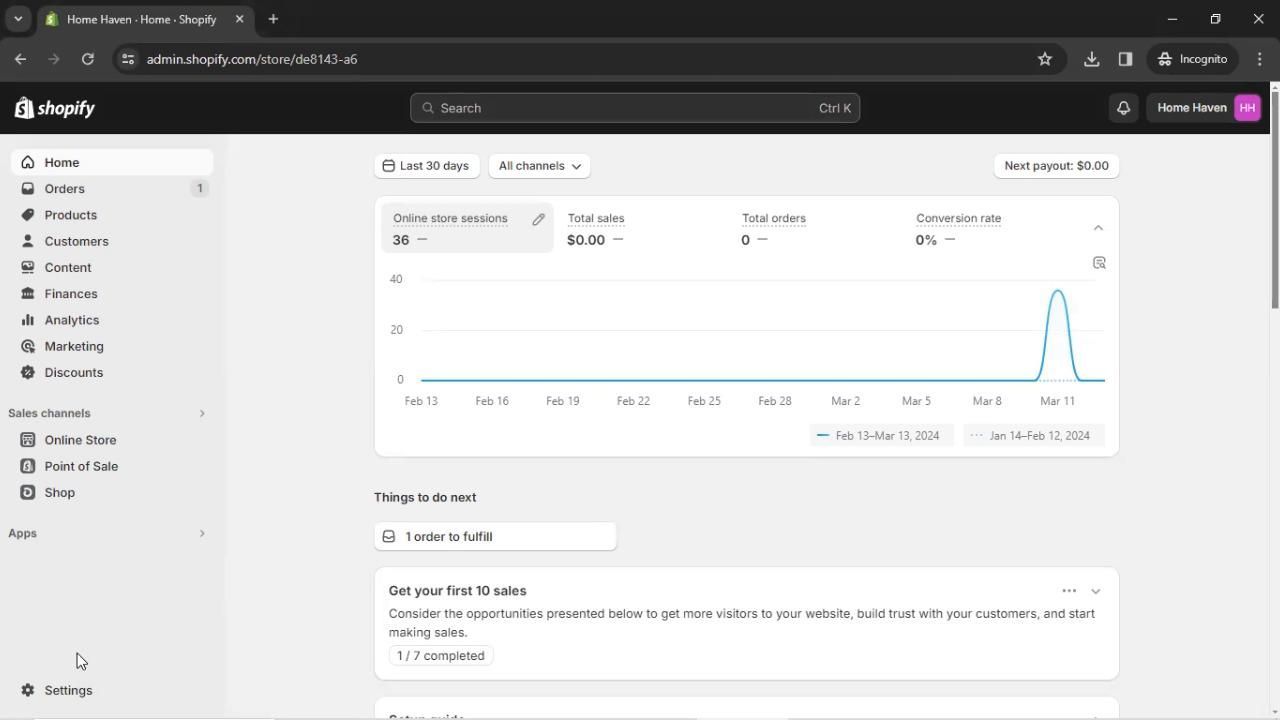Open the Last 30 days date picker
This screenshot has height=720, width=1280.
426,166
